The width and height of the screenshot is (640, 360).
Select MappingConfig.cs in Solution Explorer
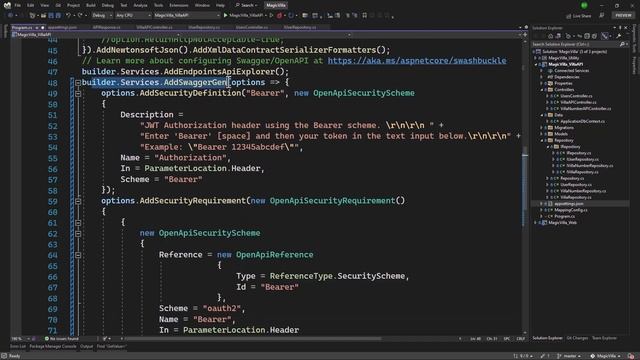(x=571, y=210)
